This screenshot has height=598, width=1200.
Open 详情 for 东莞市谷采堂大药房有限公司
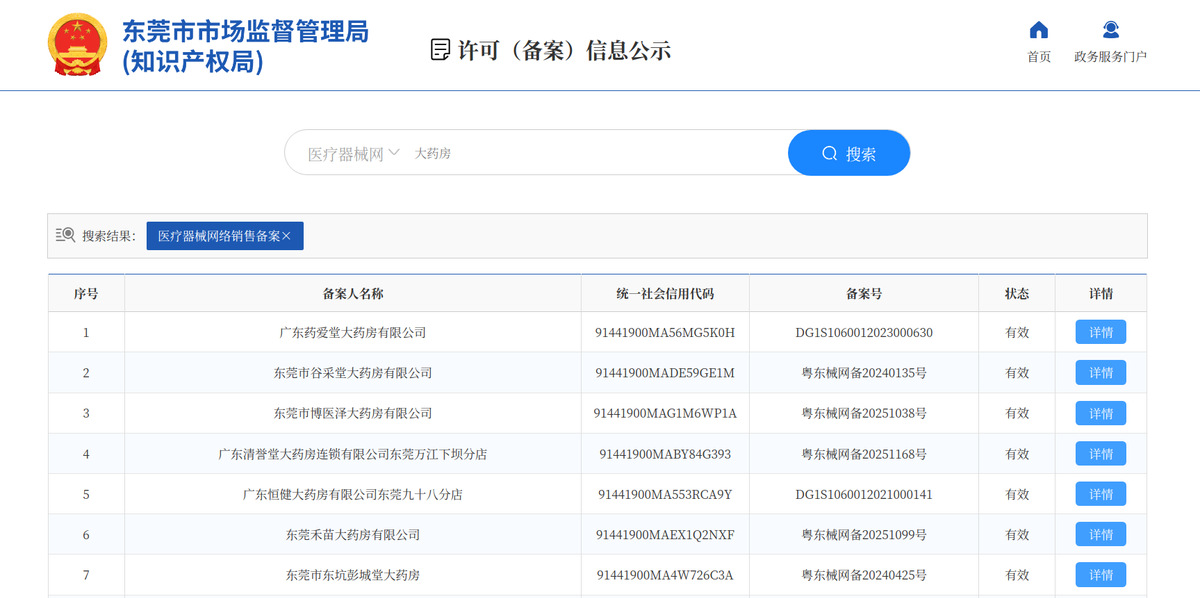[x=1100, y=373]
